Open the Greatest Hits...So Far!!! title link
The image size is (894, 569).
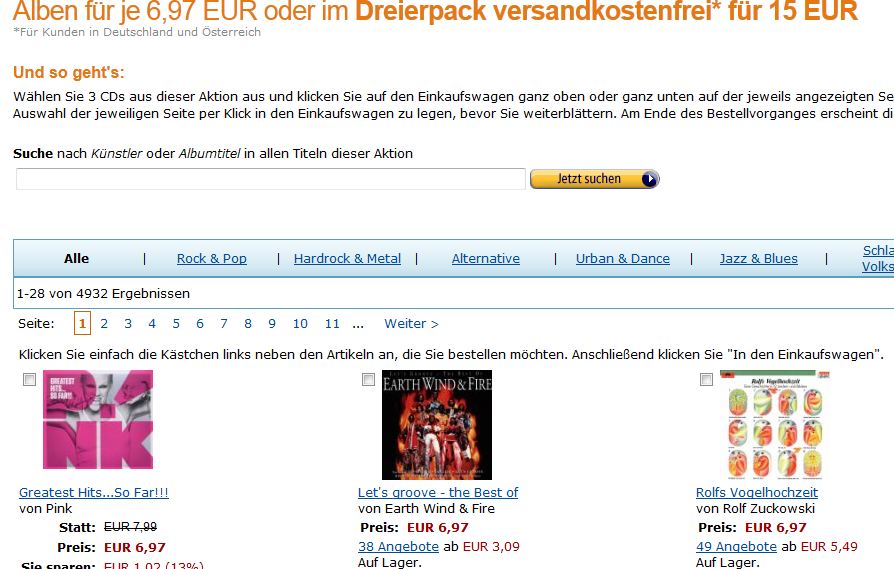pyautogui.click(x=94, y=493)
